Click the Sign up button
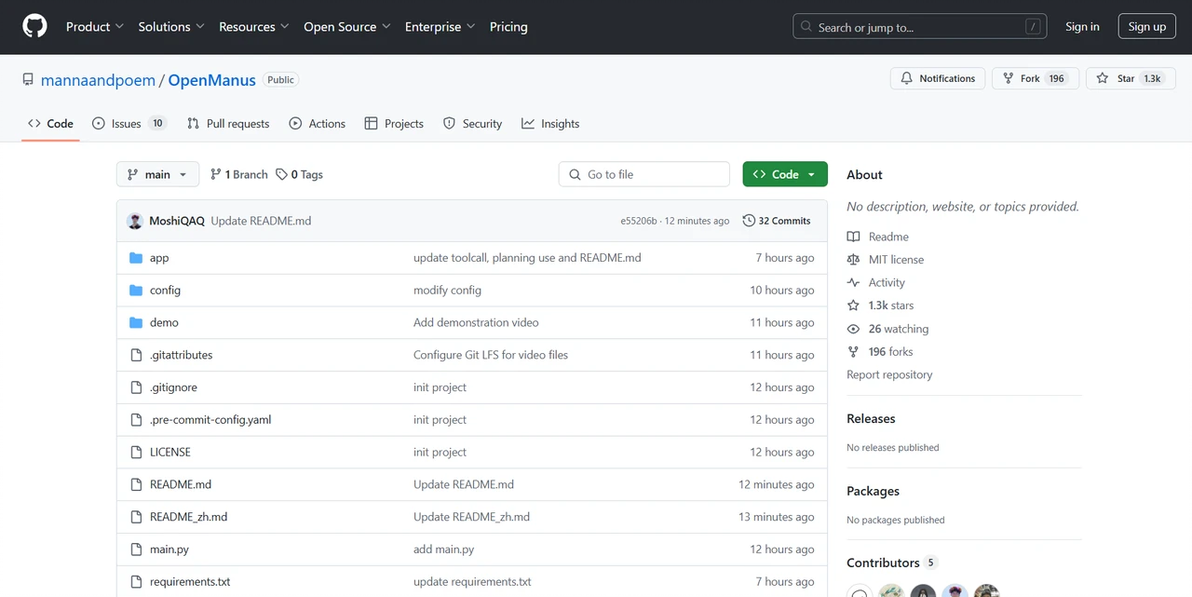 (x=1147, y=27)
